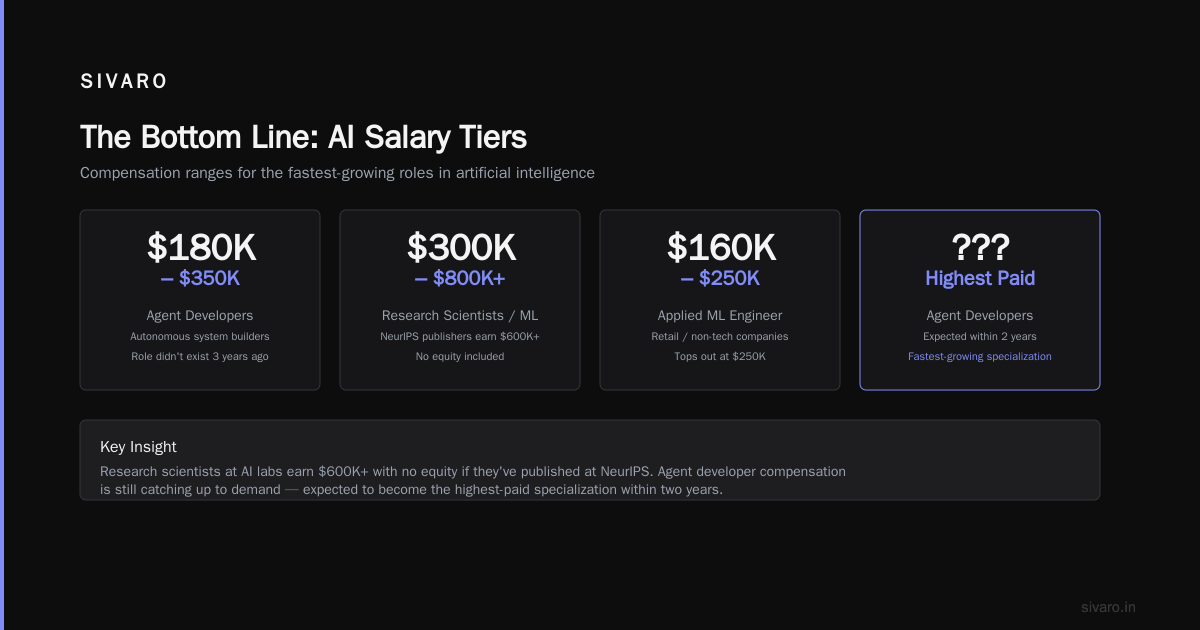
Task: Click 'Tops out at $250K' text
Action: click(x=720, y=356)
